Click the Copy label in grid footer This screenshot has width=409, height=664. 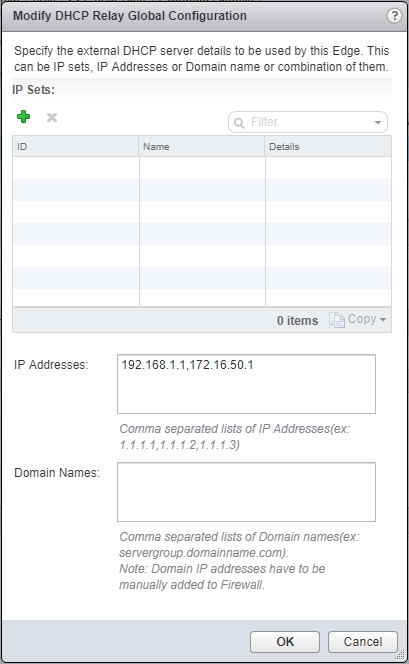(362, 319)
